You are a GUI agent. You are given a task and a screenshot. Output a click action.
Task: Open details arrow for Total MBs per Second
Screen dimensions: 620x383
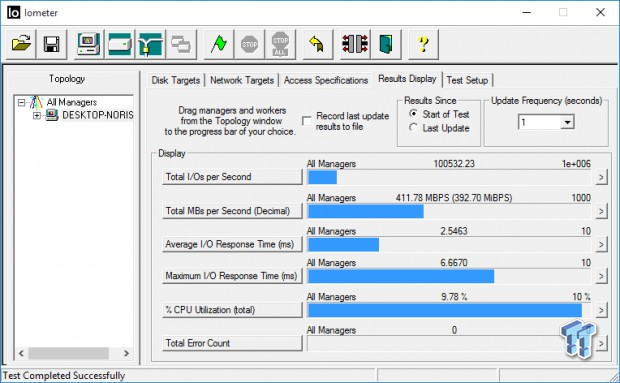(x=601, y=211)
